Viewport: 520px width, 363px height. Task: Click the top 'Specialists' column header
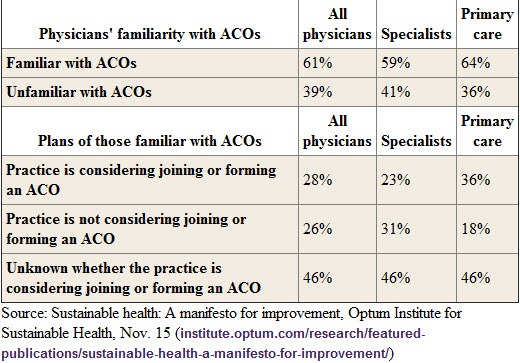[416, 34]
